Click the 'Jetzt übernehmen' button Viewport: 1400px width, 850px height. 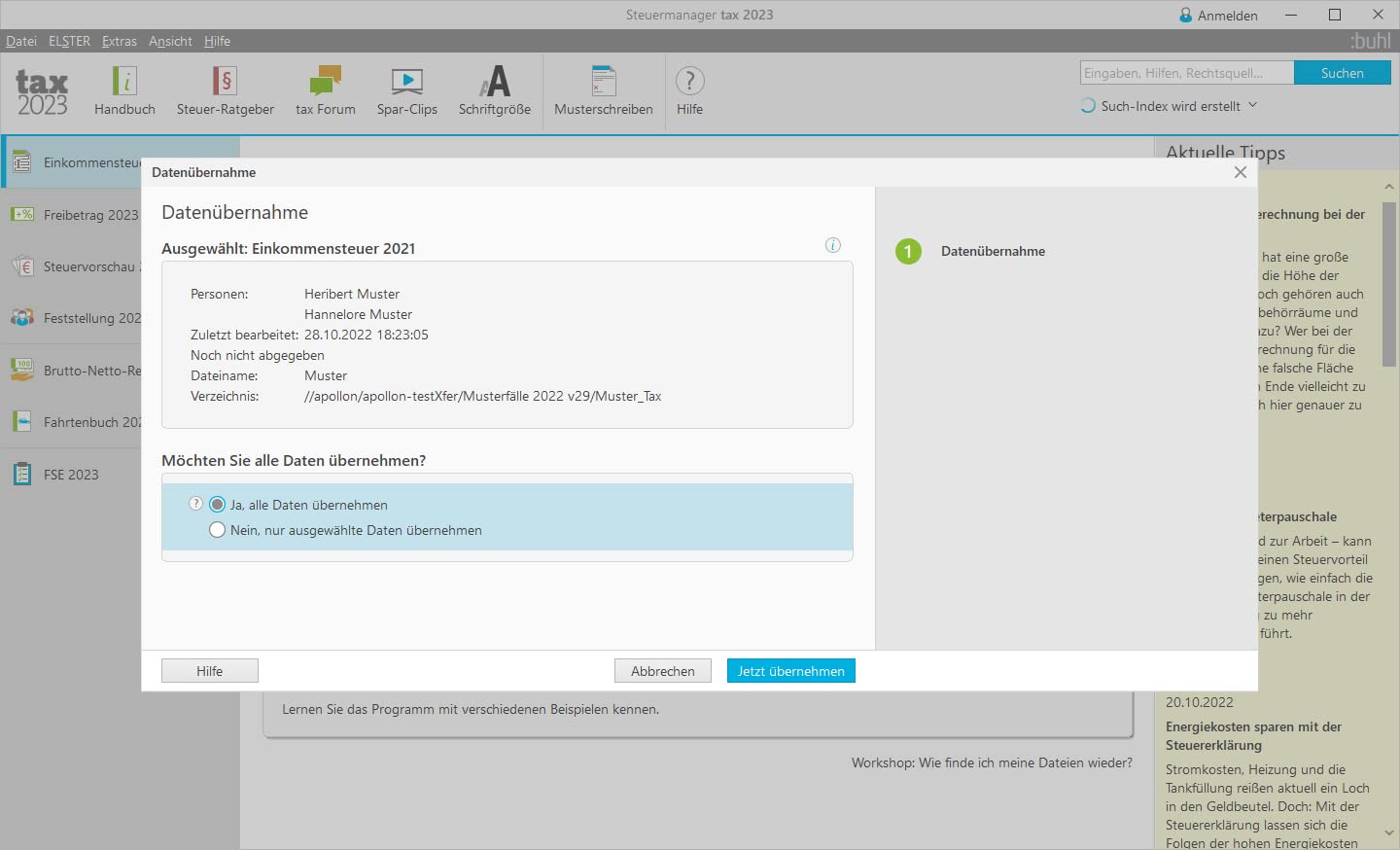(791, 671)
